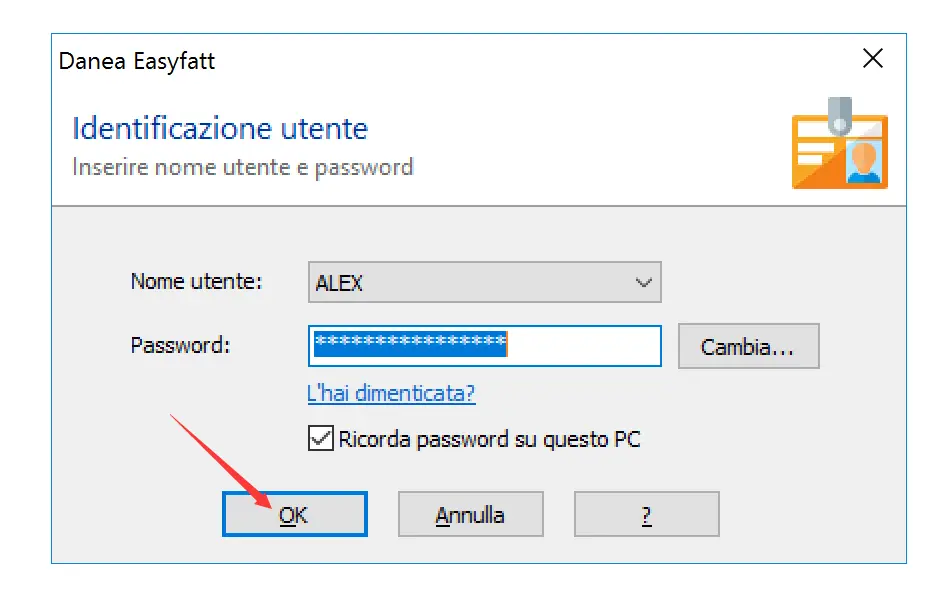Click the 'Ricorda password su questo PC' label
Viewport: 952px width, 593px height.
click(489, 439)
